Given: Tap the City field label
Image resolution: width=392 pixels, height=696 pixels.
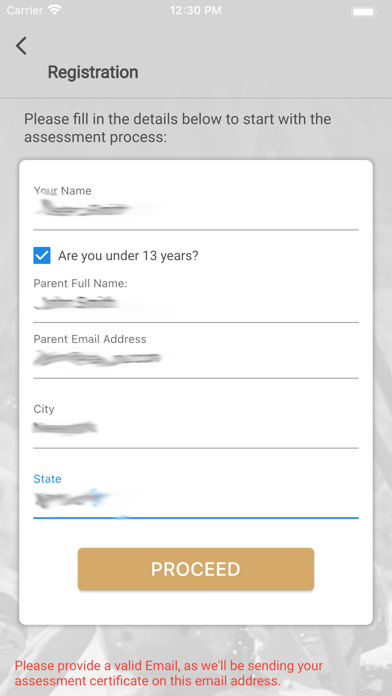Looking at the screenshot, I should pos(44,409).
